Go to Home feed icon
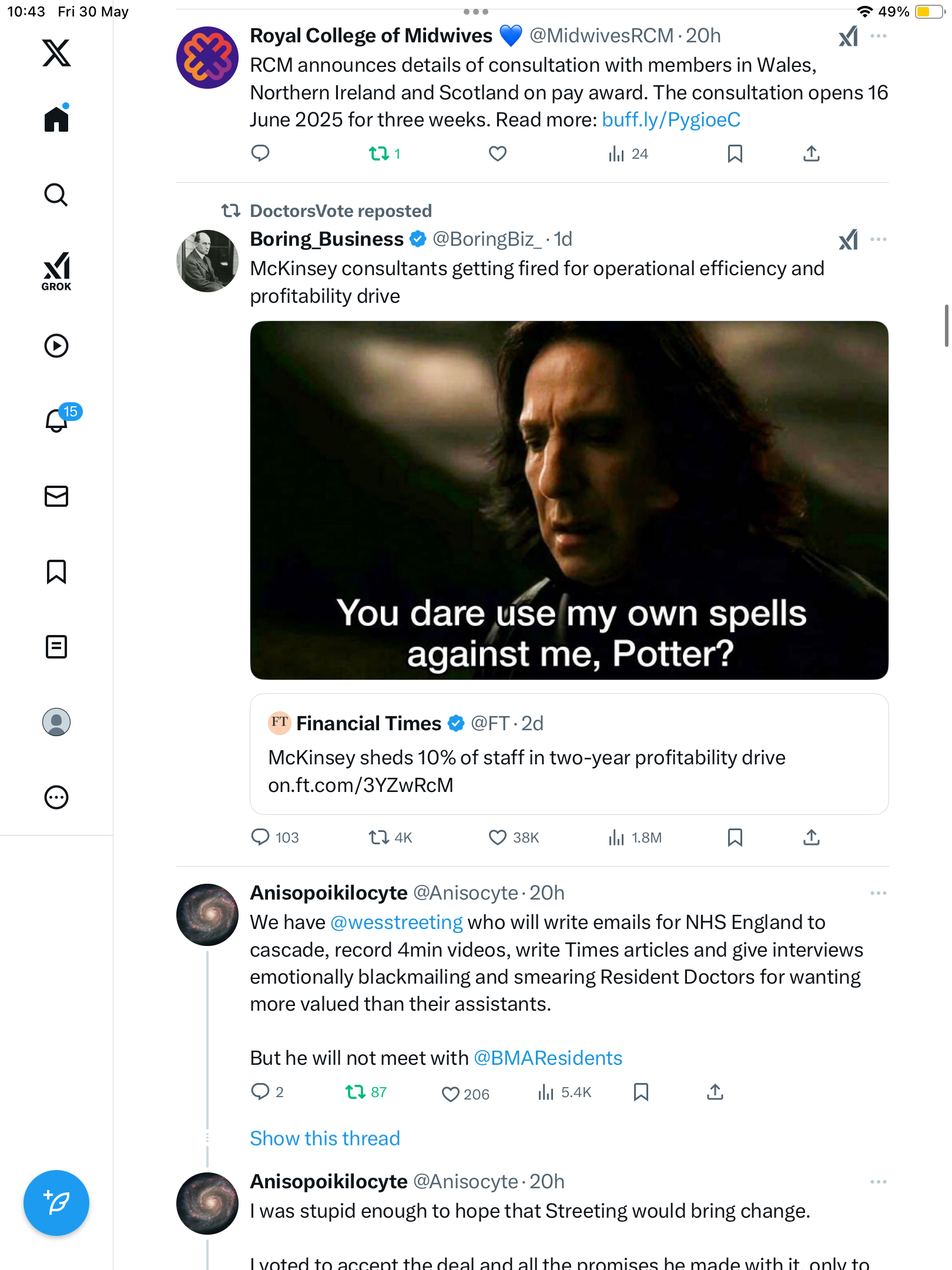Screen dimensions: 952x1270 point(56,118)
